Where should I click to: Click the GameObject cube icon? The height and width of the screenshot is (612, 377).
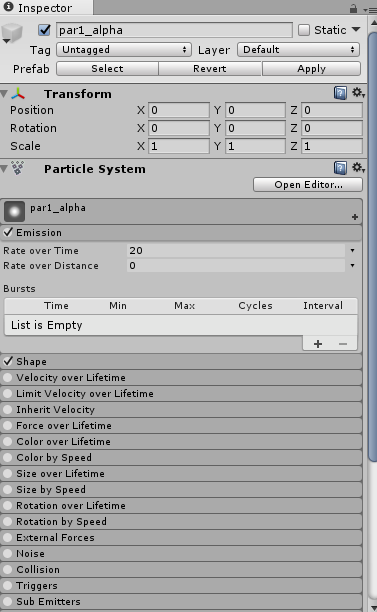pyautogui.click(x=12, y=33)
